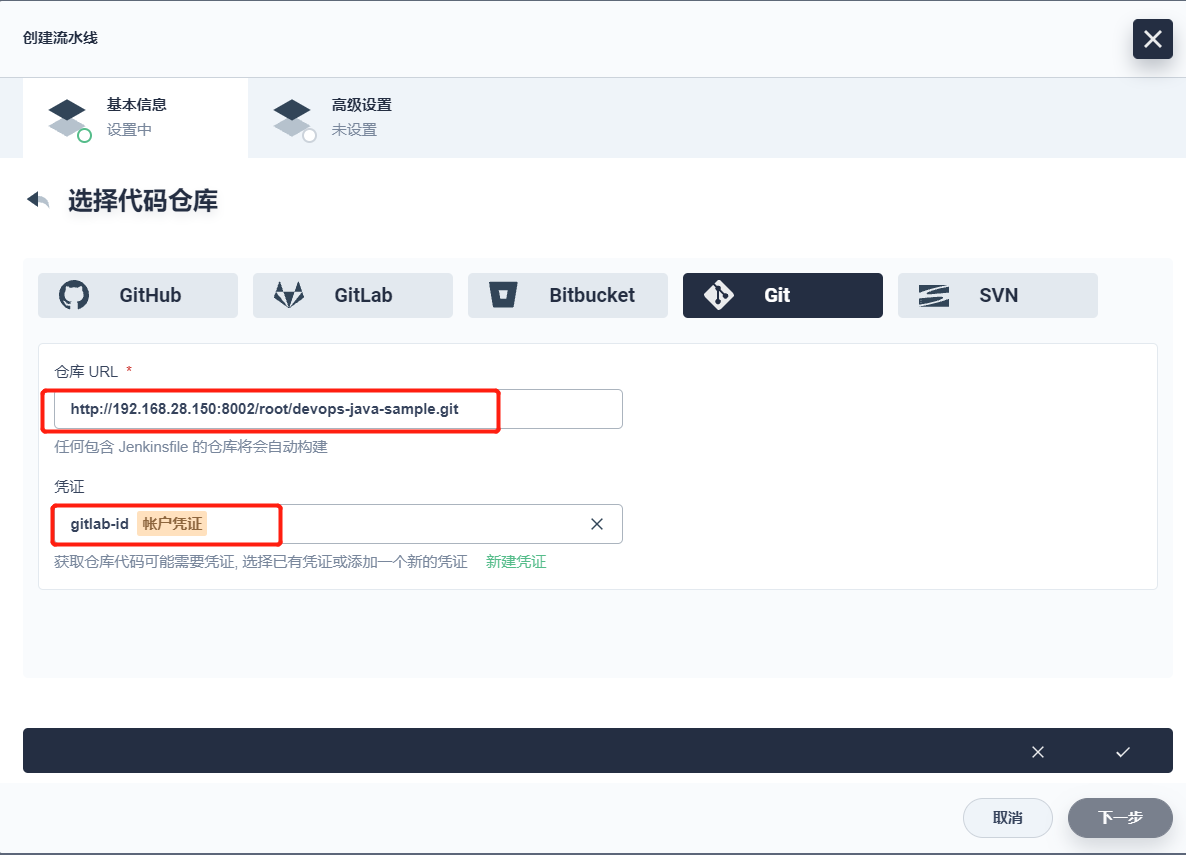The height and width of the screenshot is (855, 1186).
Task: Click the 帐户凭证 tag label
Action: (x=172, y=524)
